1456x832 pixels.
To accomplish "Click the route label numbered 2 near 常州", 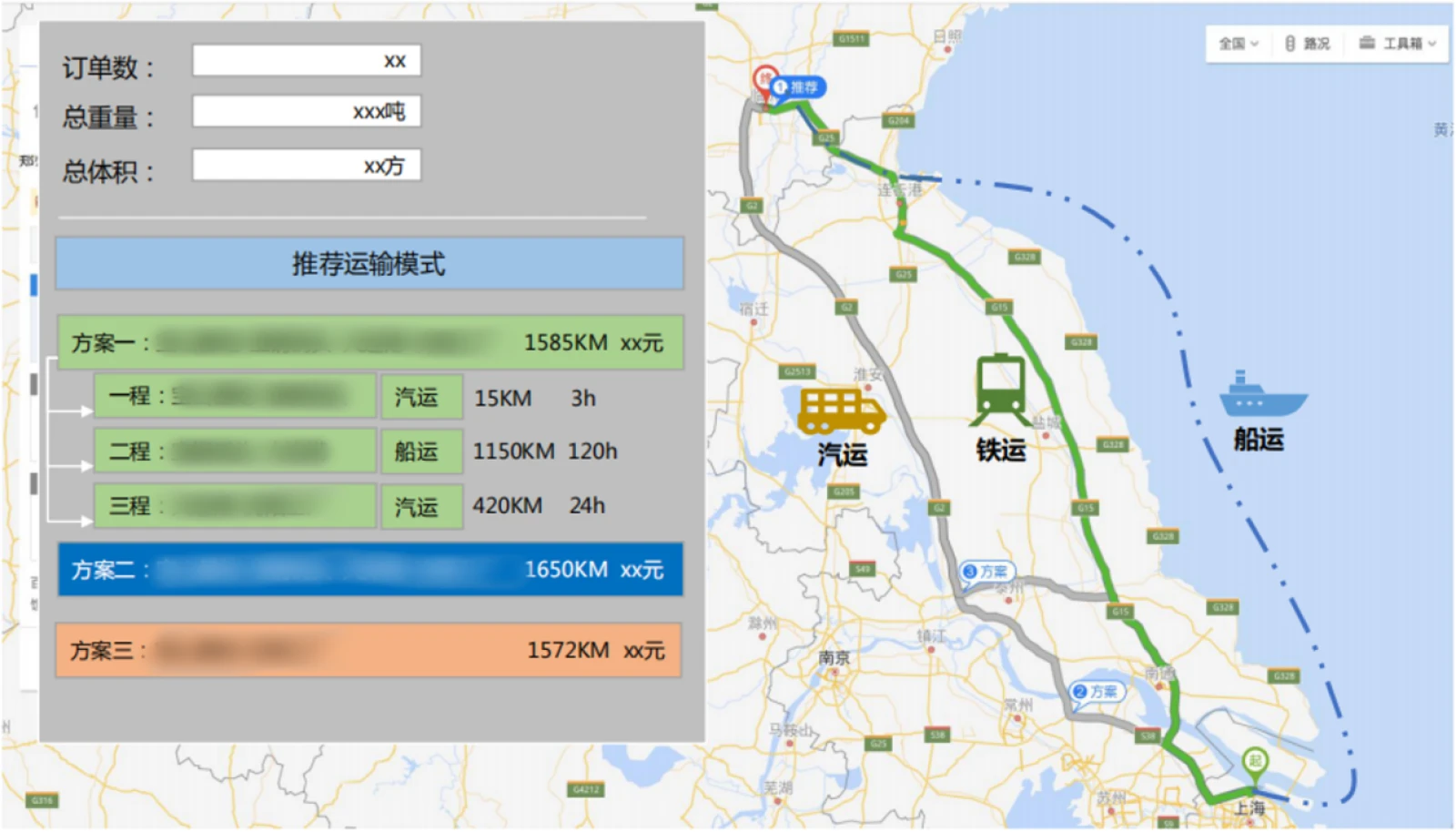I will [x=1097, y=692].
